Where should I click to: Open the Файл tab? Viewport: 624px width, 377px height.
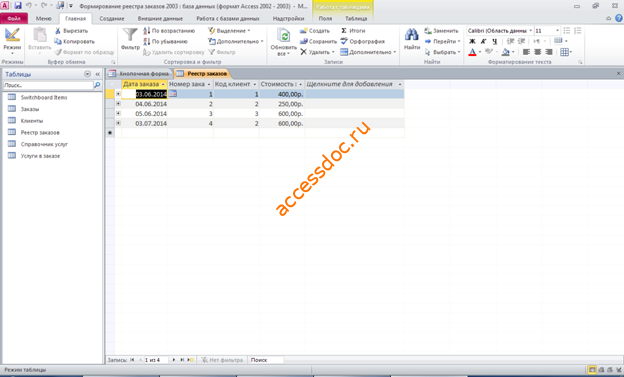[x=14, y=18]
